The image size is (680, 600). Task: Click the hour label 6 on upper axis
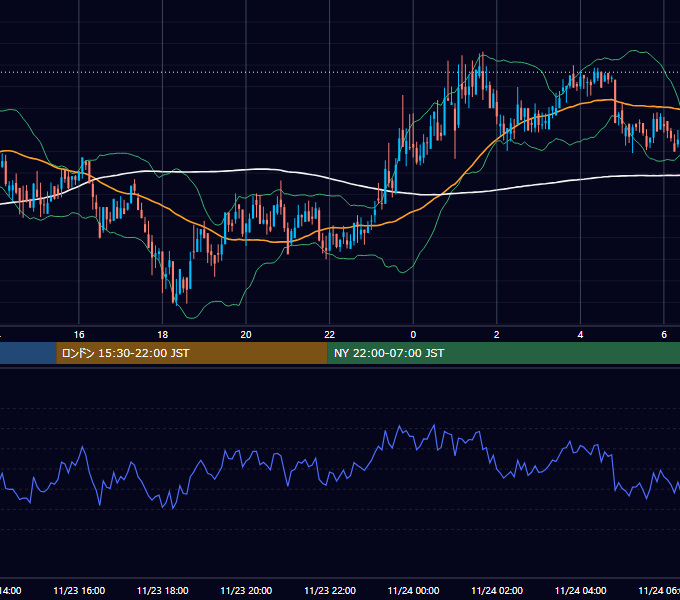664,335
